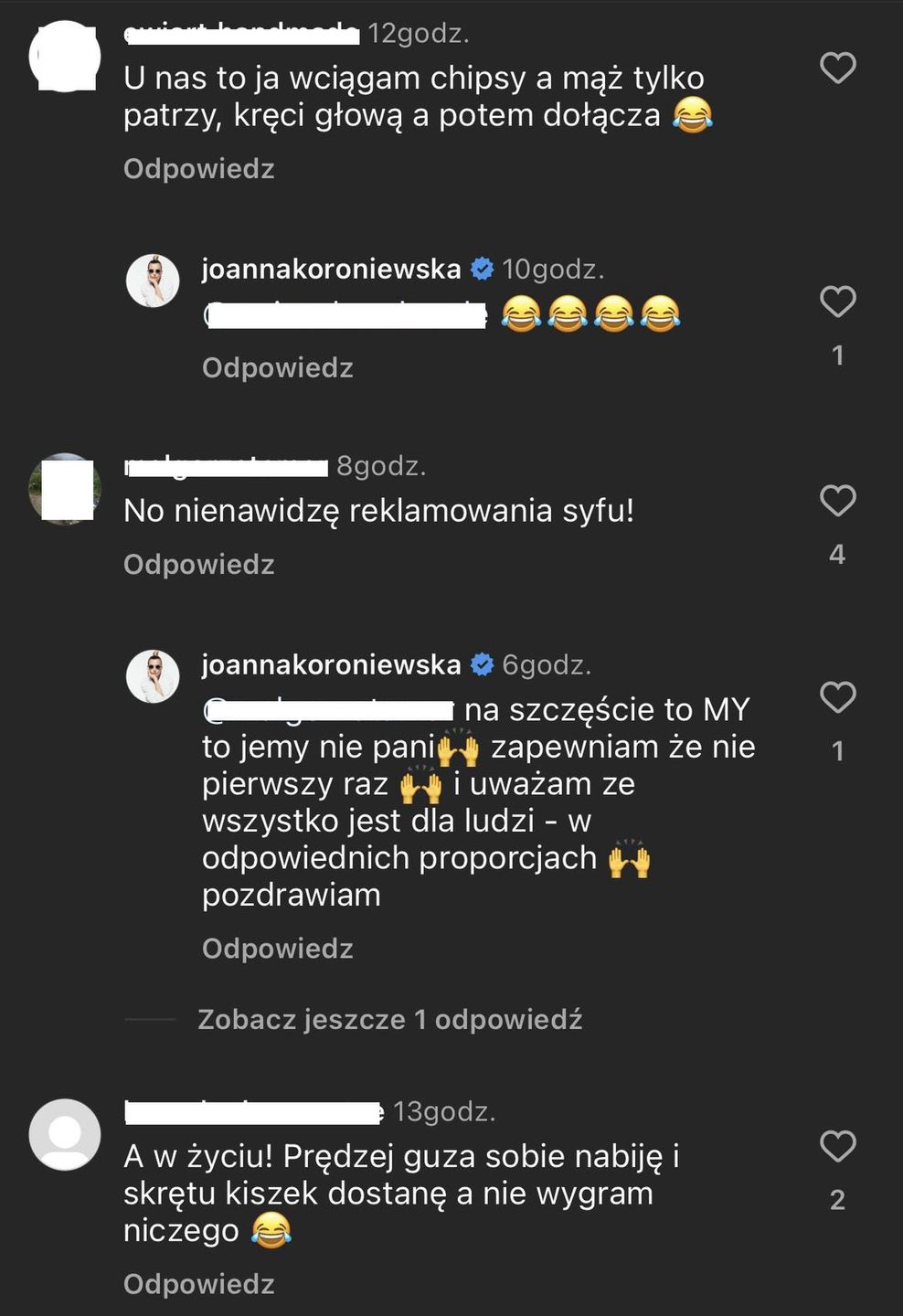
Task: Open avatar of the 12godz. commenter
Action: point(65,57)
